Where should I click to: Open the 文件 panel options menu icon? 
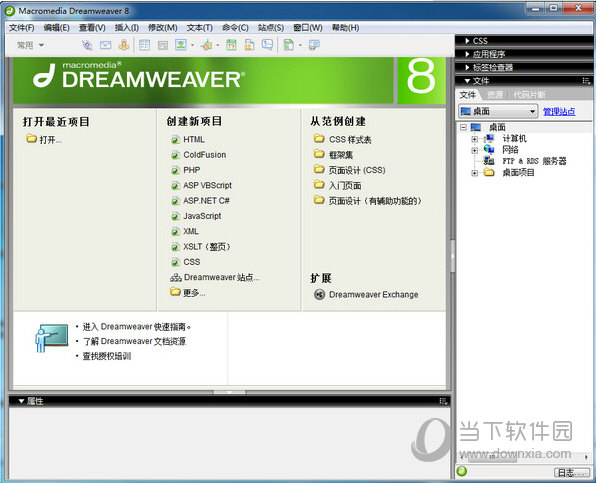(586, 81)
